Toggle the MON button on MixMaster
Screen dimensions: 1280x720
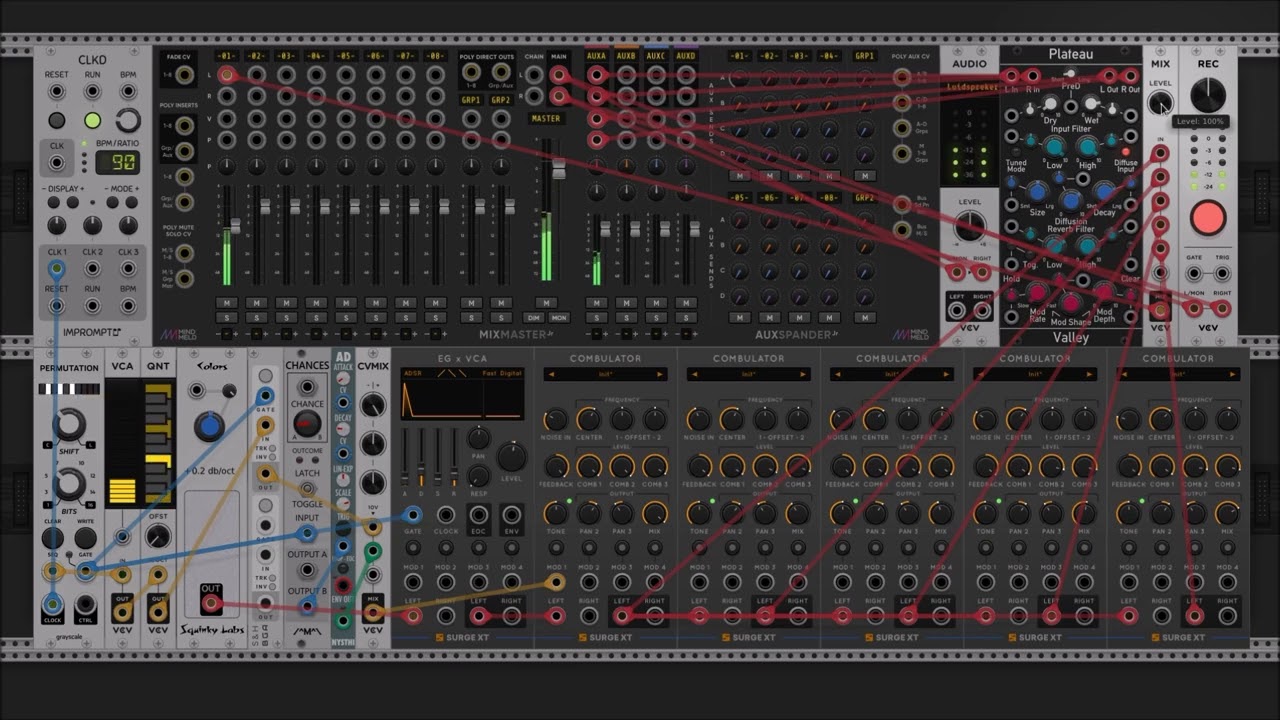[x=558, y=318]
